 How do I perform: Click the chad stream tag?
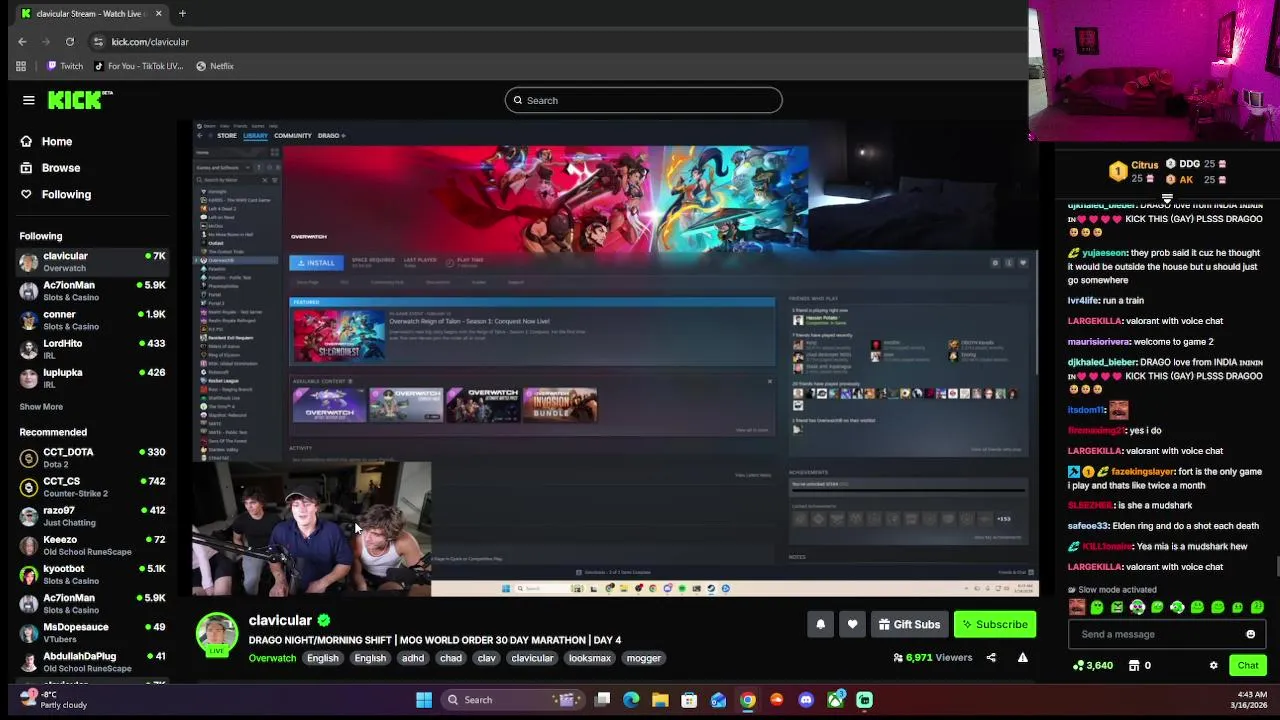pos(451,658)
